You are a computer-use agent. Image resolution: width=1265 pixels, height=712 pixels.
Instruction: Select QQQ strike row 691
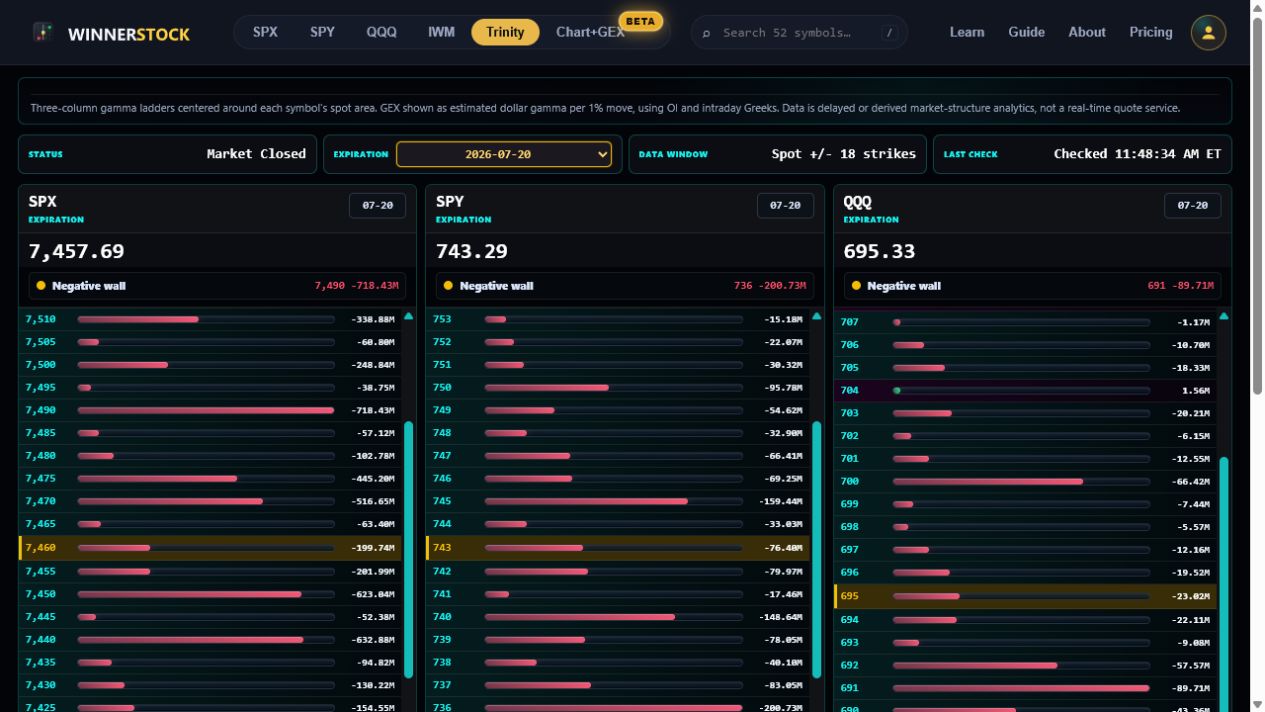tap(1025, 687)
